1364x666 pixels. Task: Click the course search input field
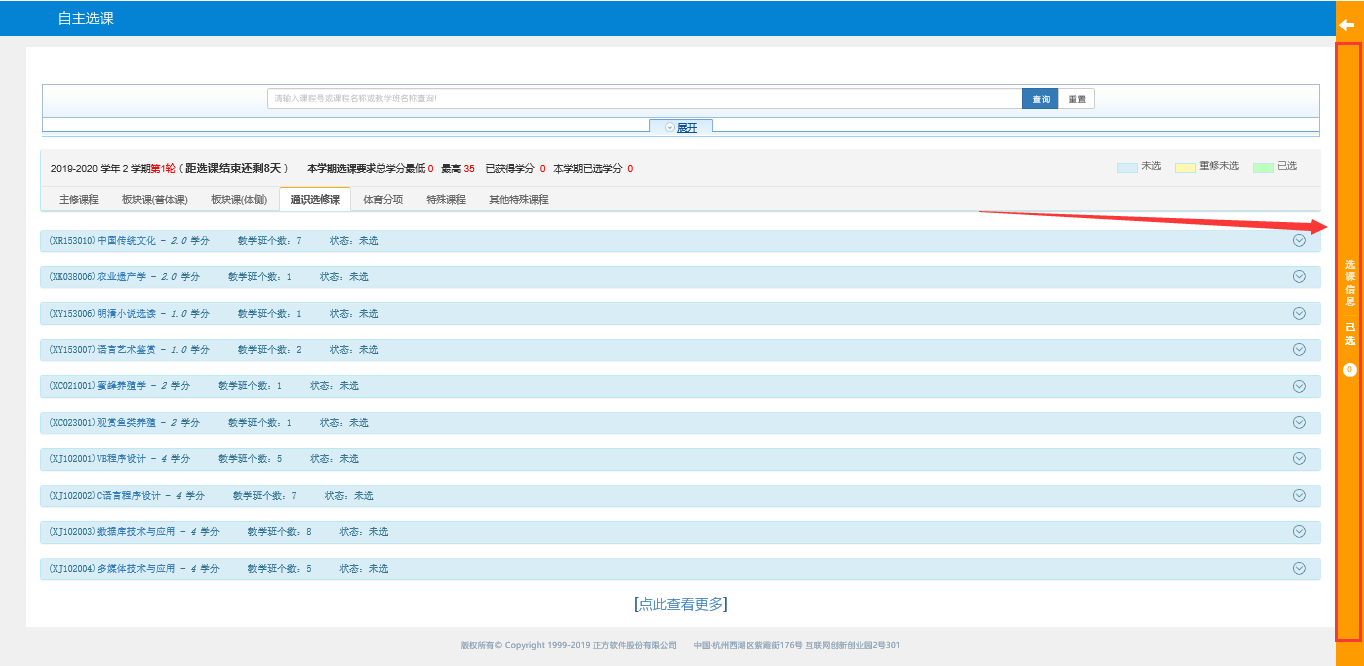[644, 99]
